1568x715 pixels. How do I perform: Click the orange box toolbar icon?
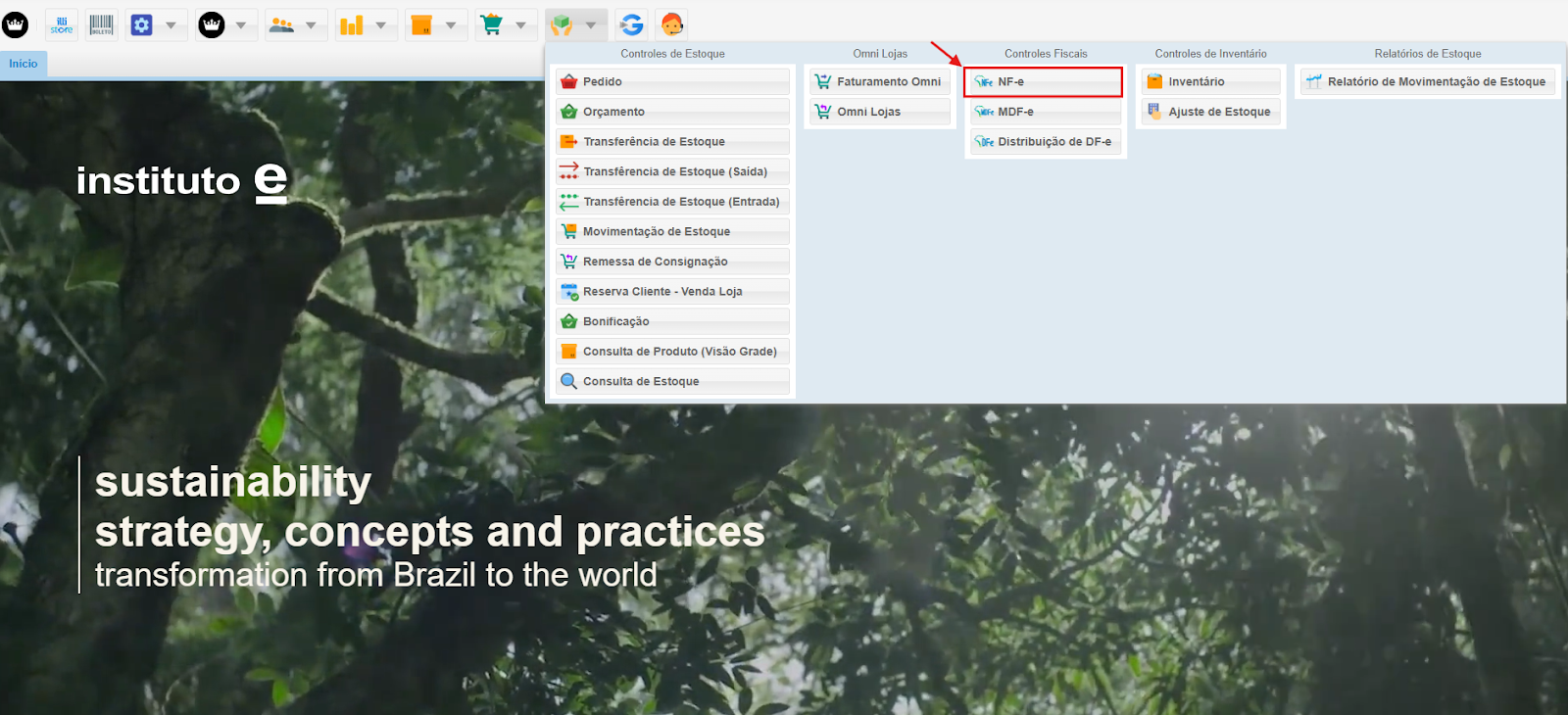421,24
